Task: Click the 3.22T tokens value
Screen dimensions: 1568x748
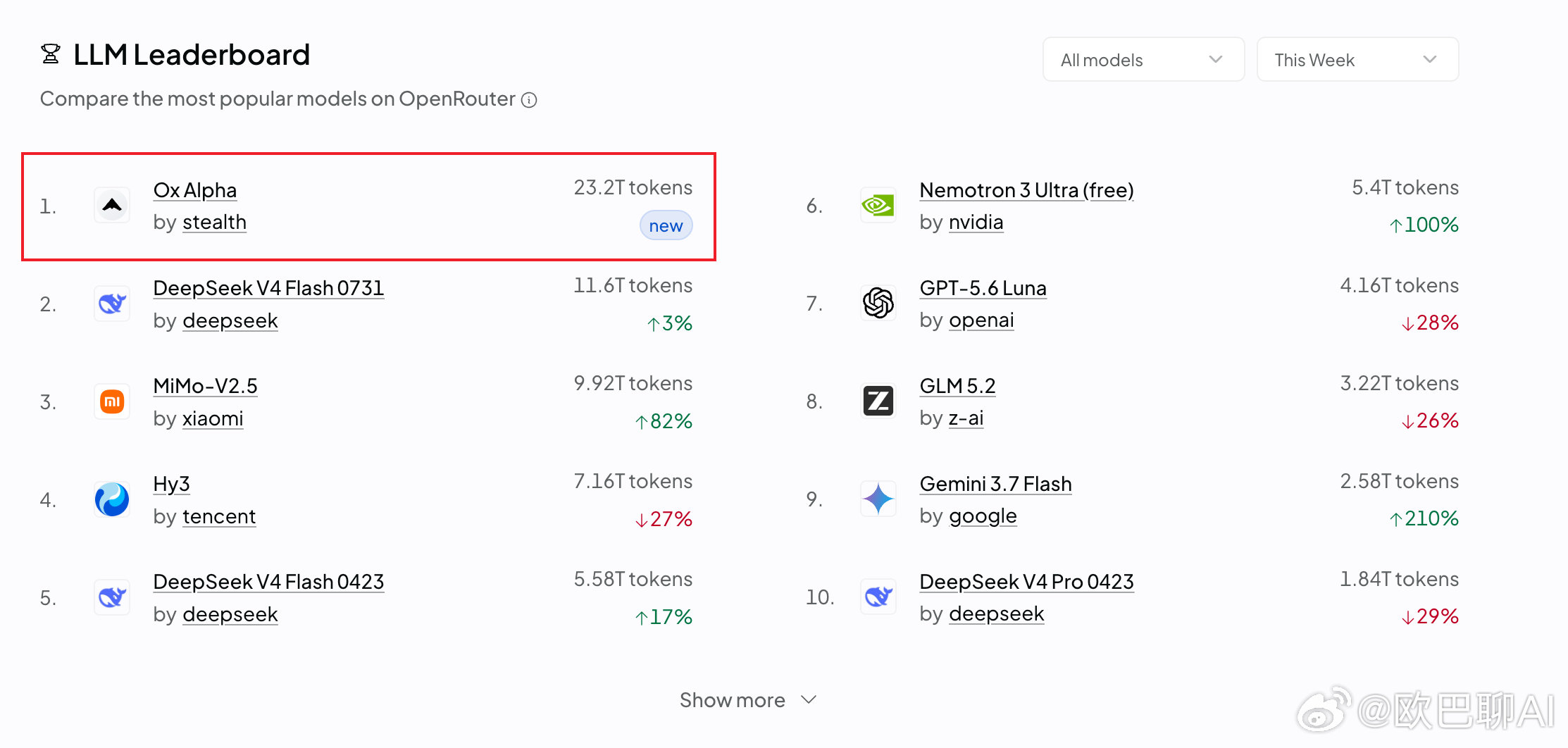Action: click(1400, 384)
